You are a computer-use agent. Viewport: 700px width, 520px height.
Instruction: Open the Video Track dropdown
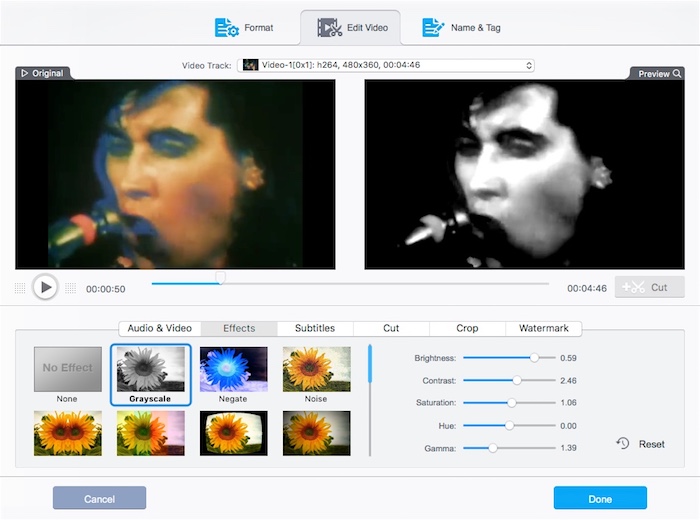(x=386, y=65)
